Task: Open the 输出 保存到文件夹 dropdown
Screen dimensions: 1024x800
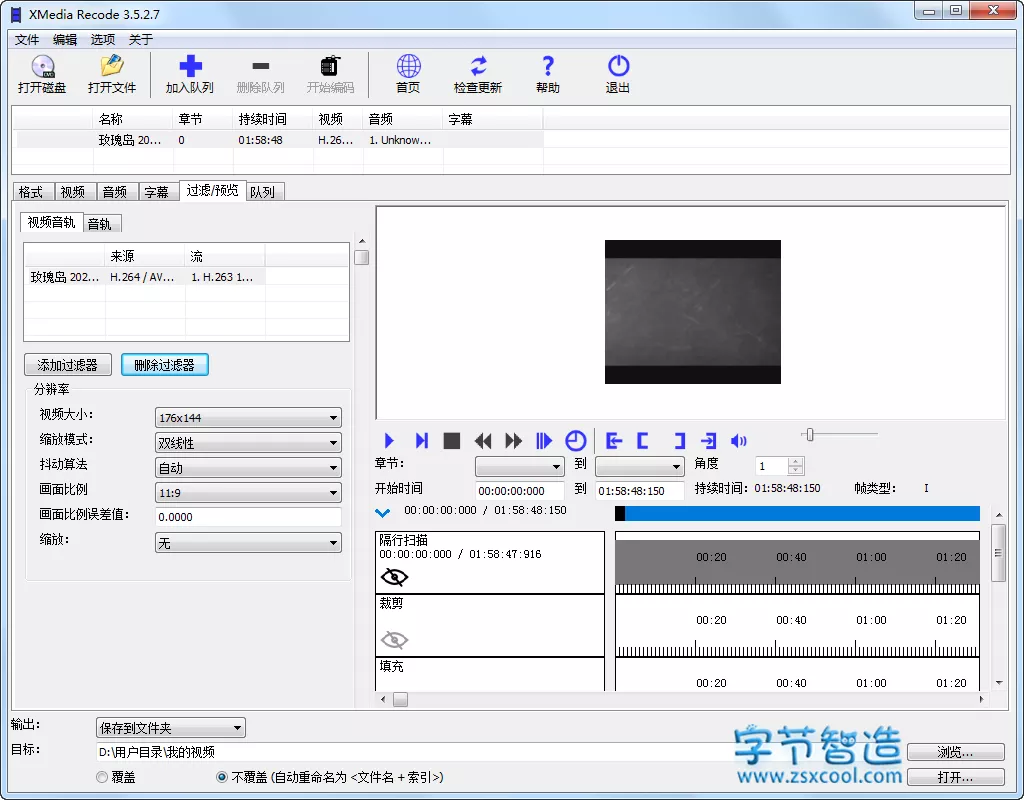Action: coord(170,728)
